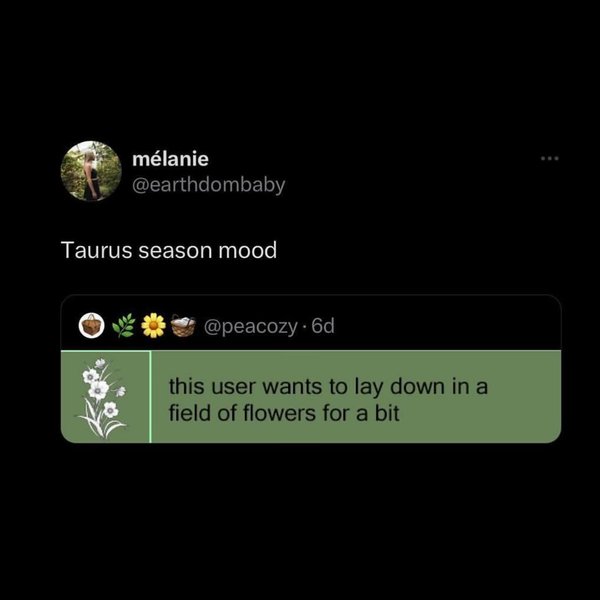Click the yellow blossom flower emoji
The height and width of the screenshot is (600, 600).
(x=153, y=325)
